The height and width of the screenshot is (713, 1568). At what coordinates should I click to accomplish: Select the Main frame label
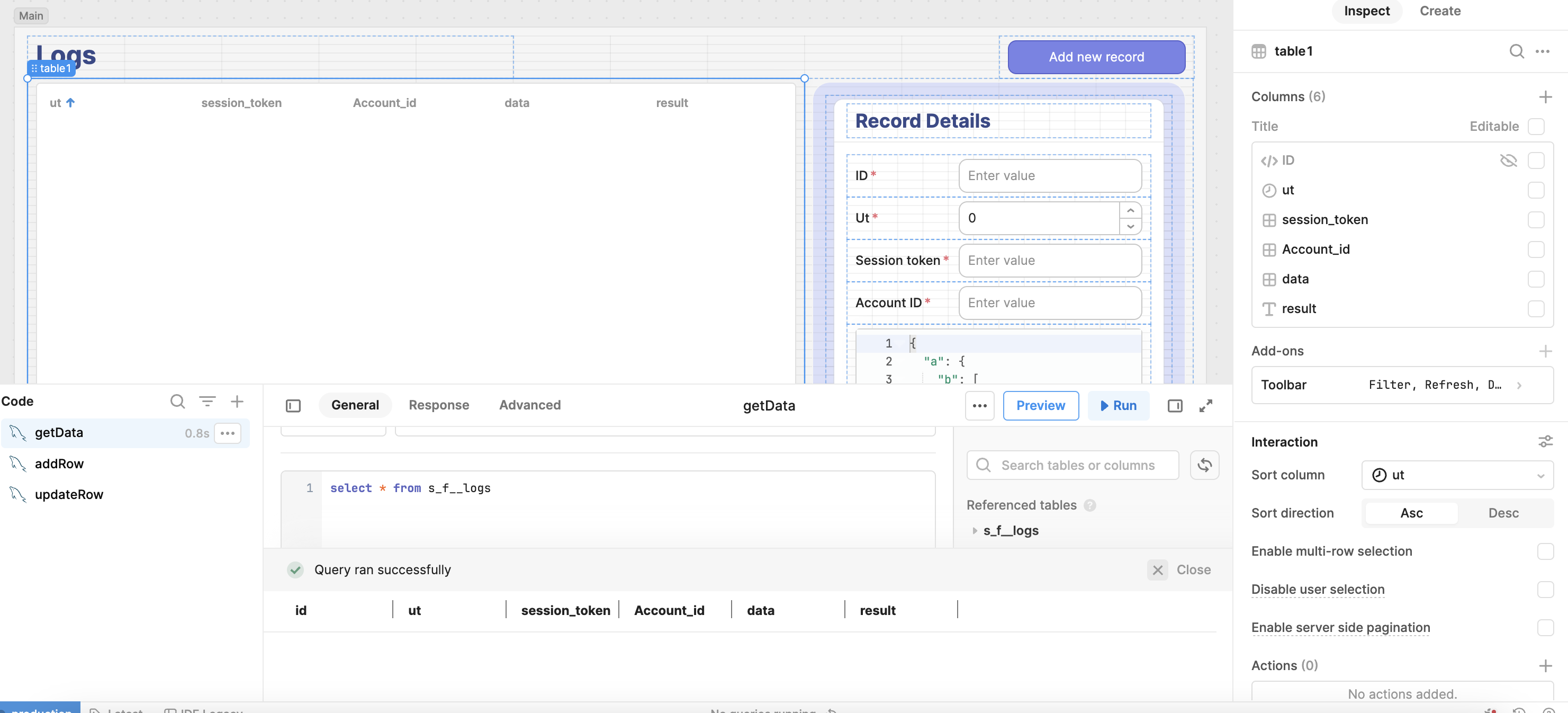[x=31, y=16]
